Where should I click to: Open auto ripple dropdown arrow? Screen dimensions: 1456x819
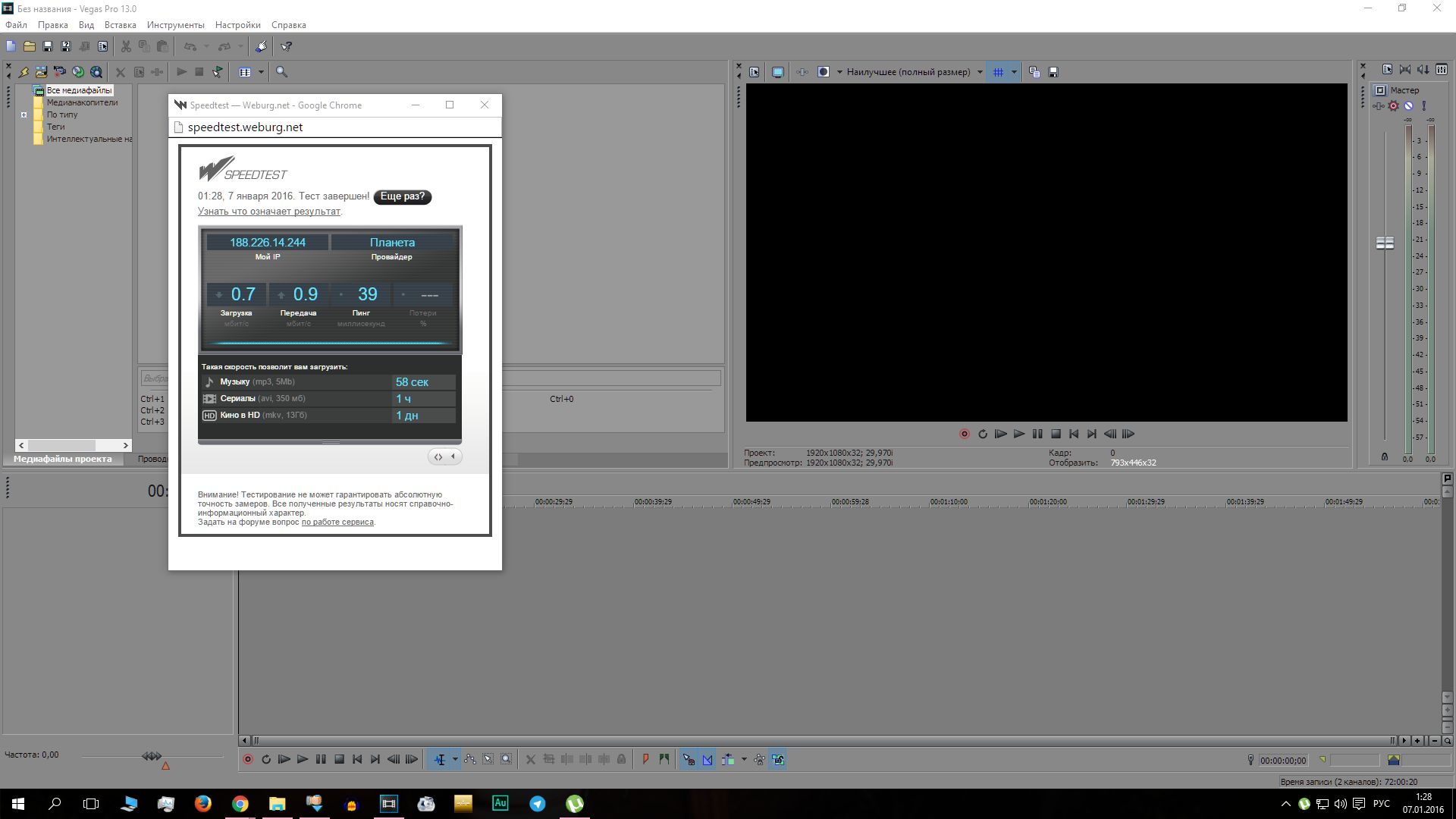[744, 759]
